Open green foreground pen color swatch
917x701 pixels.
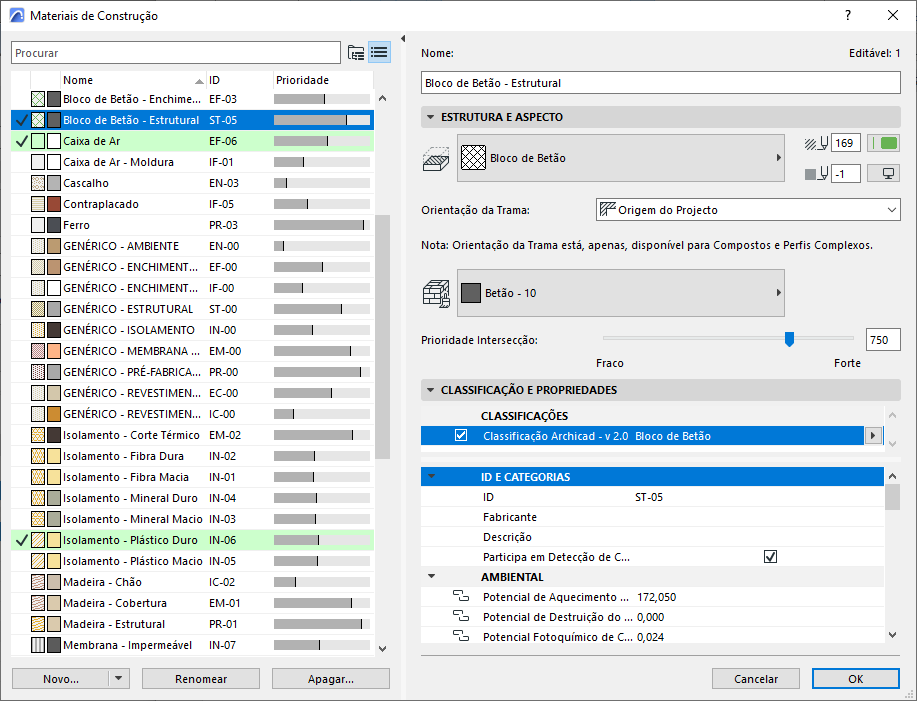883,143
